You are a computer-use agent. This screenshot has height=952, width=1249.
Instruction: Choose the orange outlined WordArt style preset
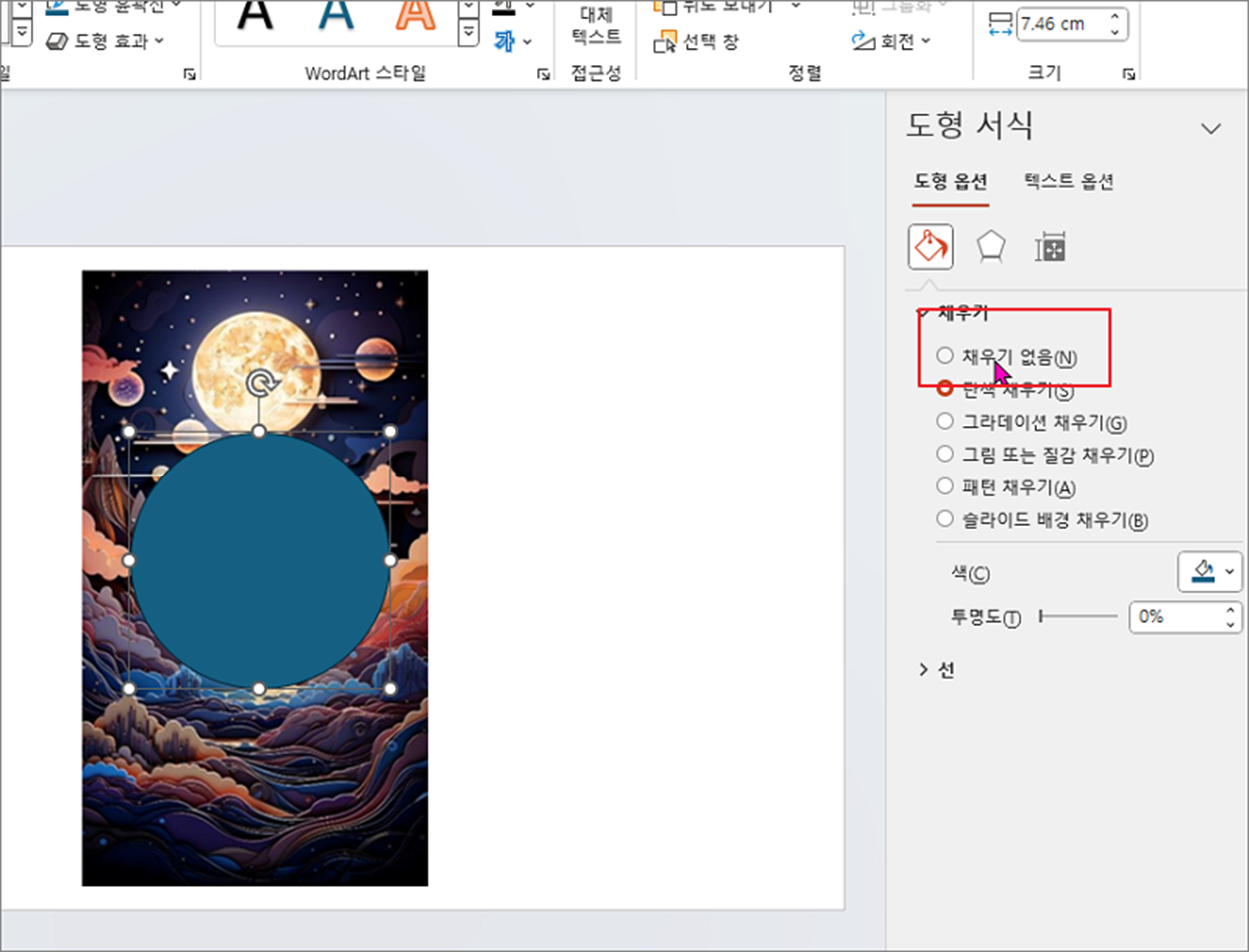415,14
